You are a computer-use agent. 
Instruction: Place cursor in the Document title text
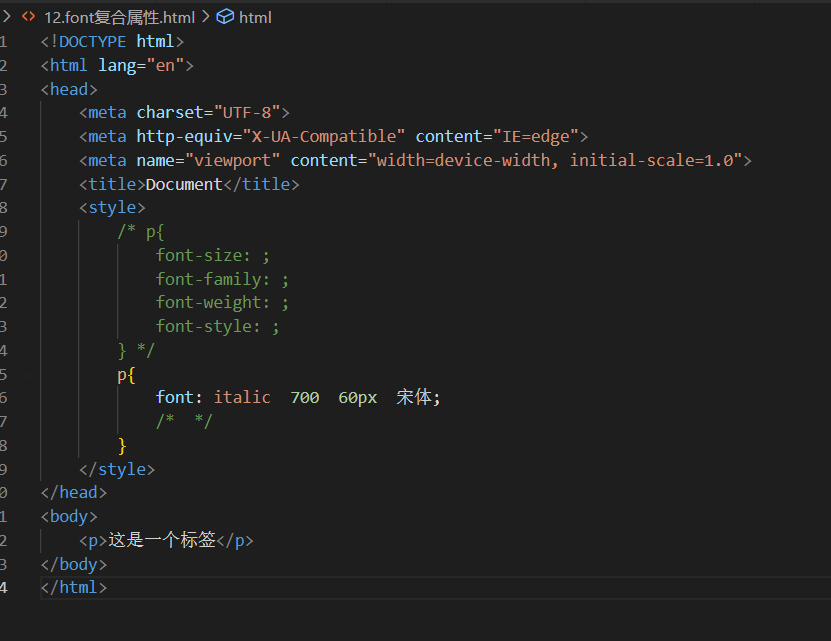184,184
